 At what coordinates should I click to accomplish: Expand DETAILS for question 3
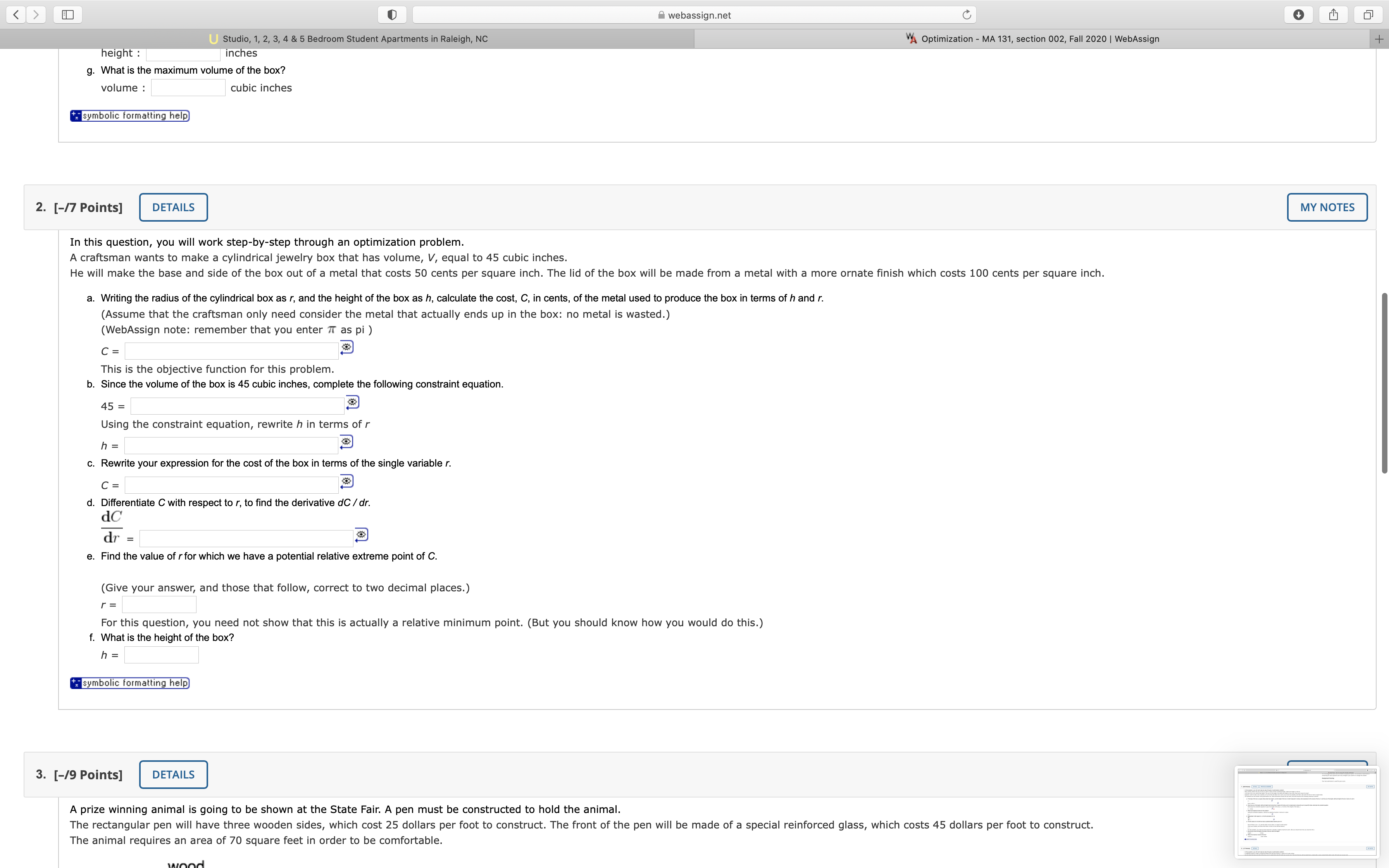tap(173, 774)
